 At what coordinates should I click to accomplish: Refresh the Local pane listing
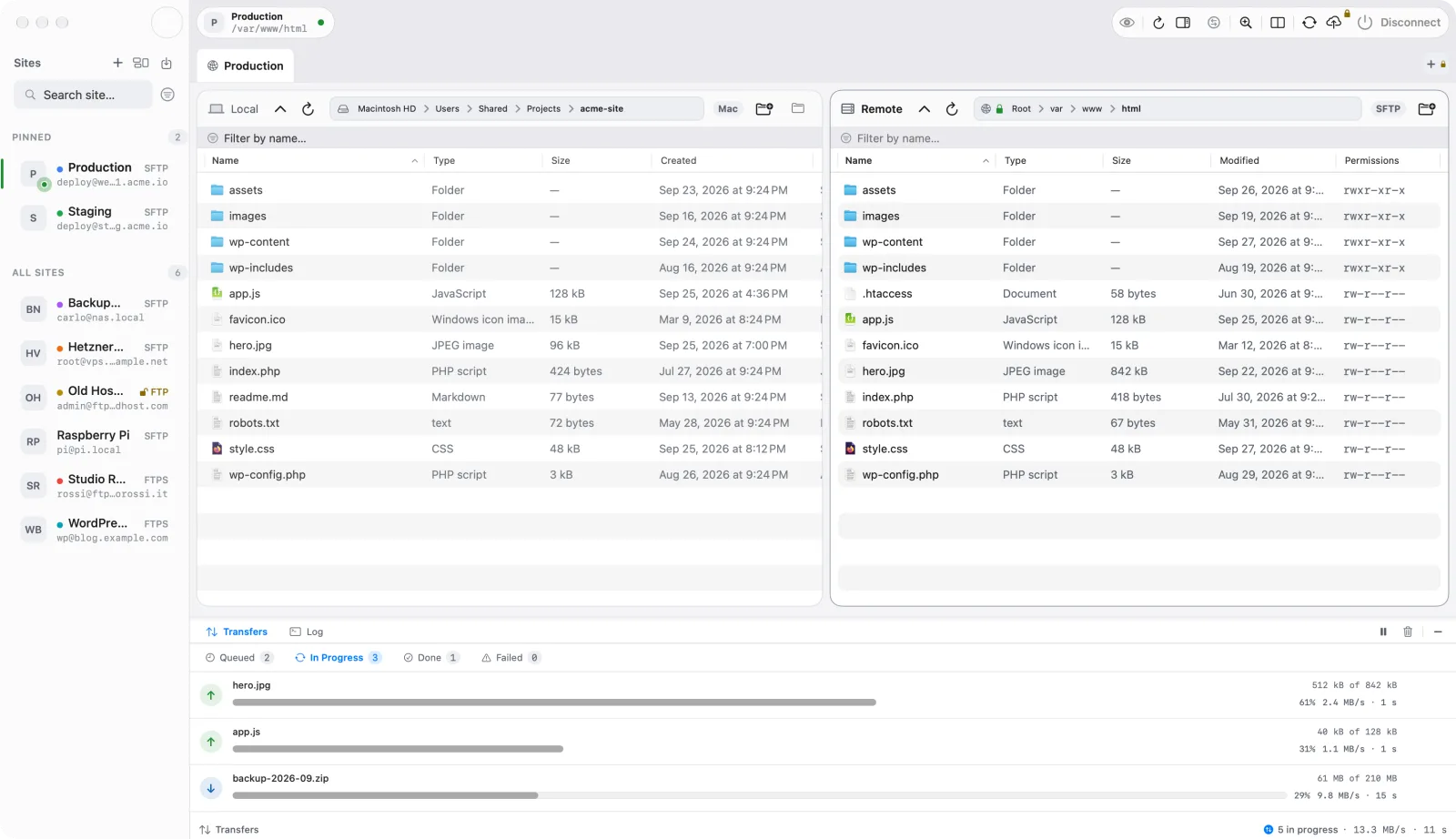click(308, 109)
